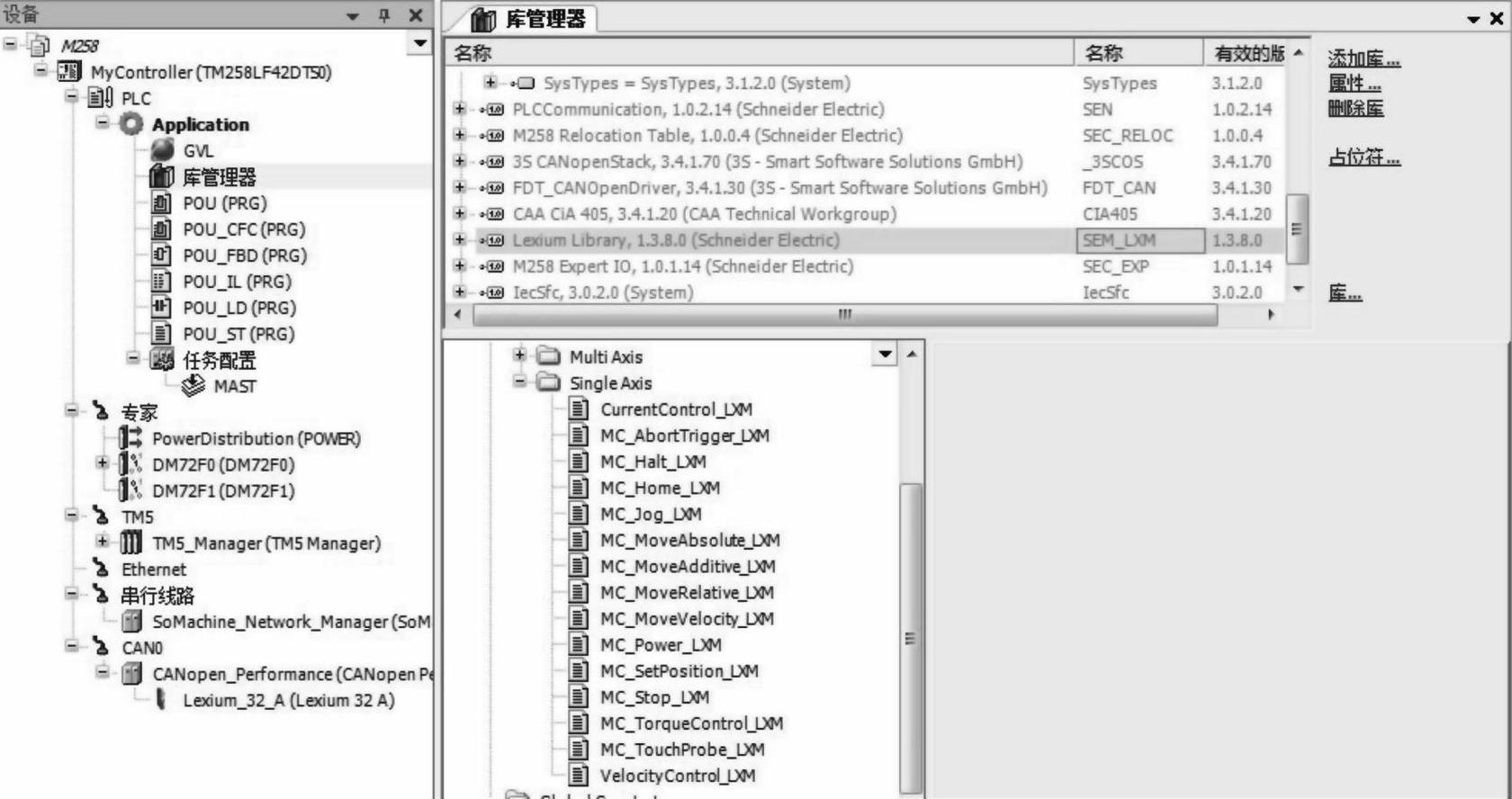The image size is (1512, 799).
Task: Open the dropdown above the library tree
Action: pos(886,355)
